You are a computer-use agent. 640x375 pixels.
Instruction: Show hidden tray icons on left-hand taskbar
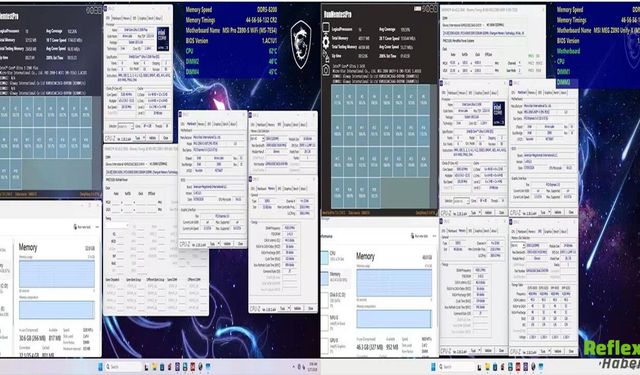coord(293,367)
